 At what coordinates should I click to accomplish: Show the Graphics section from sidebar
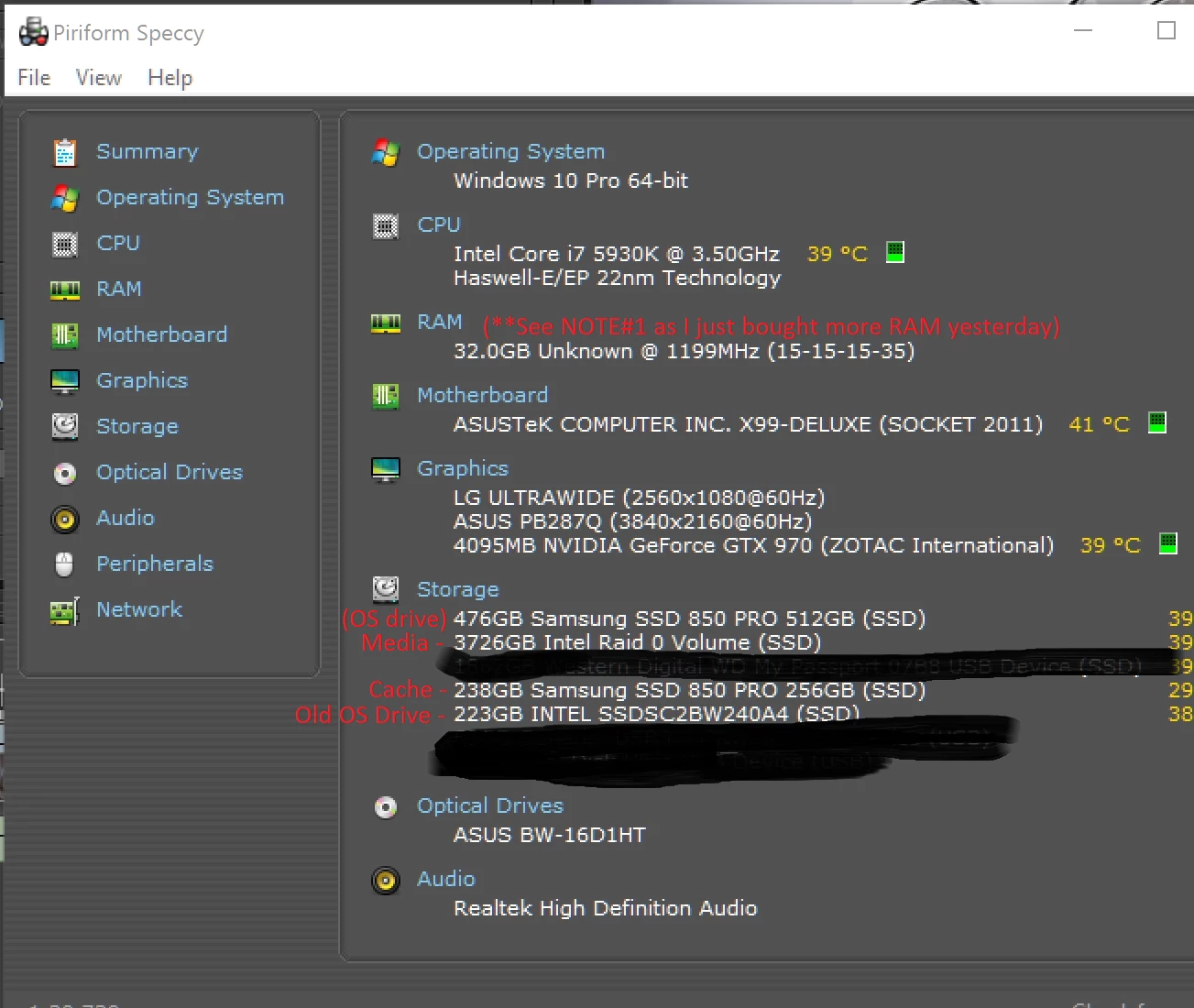[x=142, y=381]
